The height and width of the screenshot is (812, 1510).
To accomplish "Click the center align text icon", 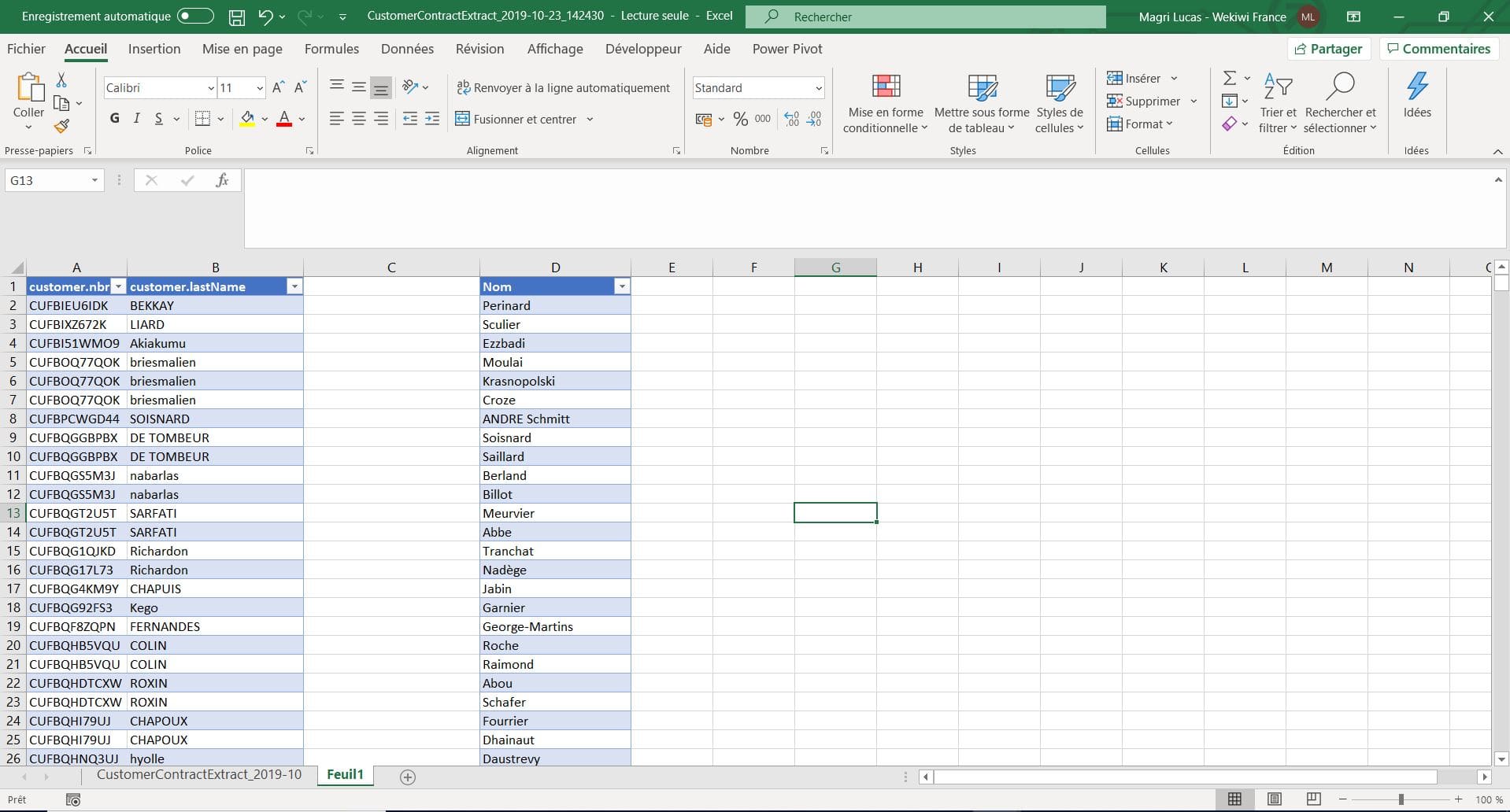I will coord(359,119).
